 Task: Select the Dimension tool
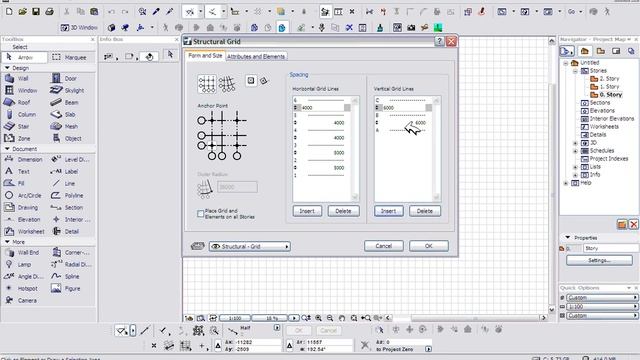[x=24, y=160]
